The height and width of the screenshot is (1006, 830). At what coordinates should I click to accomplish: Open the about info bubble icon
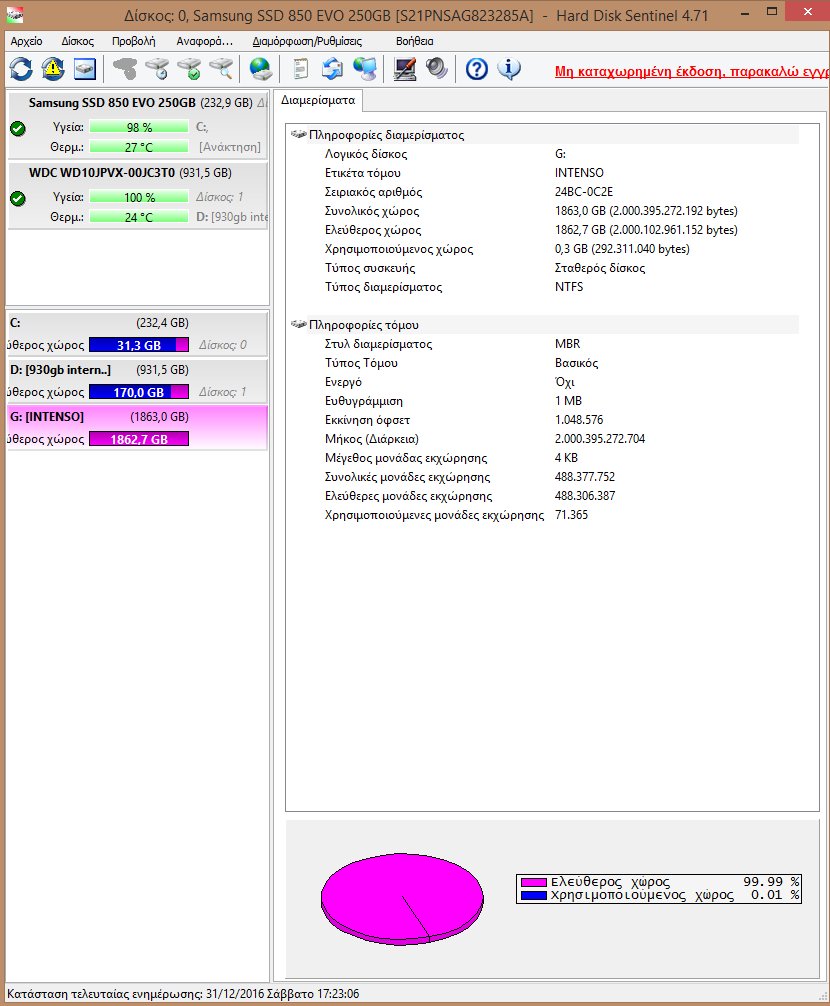point(509,69)
